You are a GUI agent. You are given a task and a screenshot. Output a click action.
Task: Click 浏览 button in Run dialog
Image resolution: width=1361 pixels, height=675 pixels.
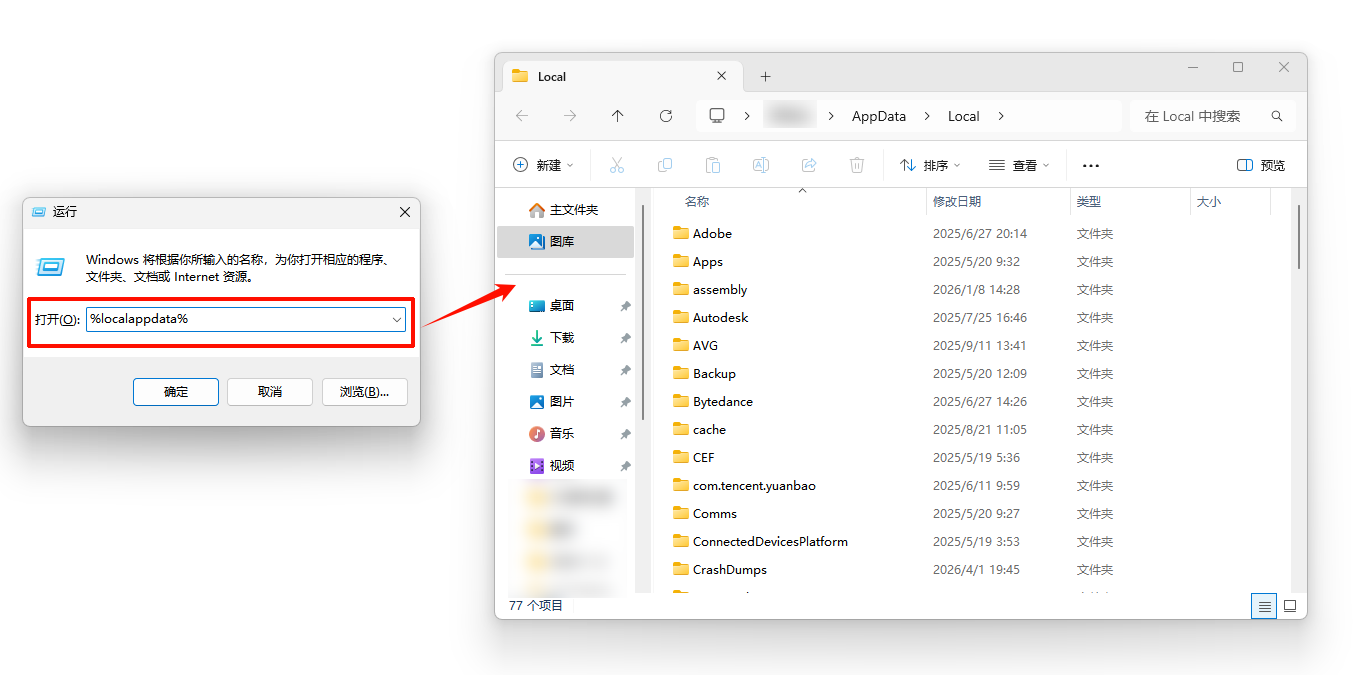pos(364,392)
